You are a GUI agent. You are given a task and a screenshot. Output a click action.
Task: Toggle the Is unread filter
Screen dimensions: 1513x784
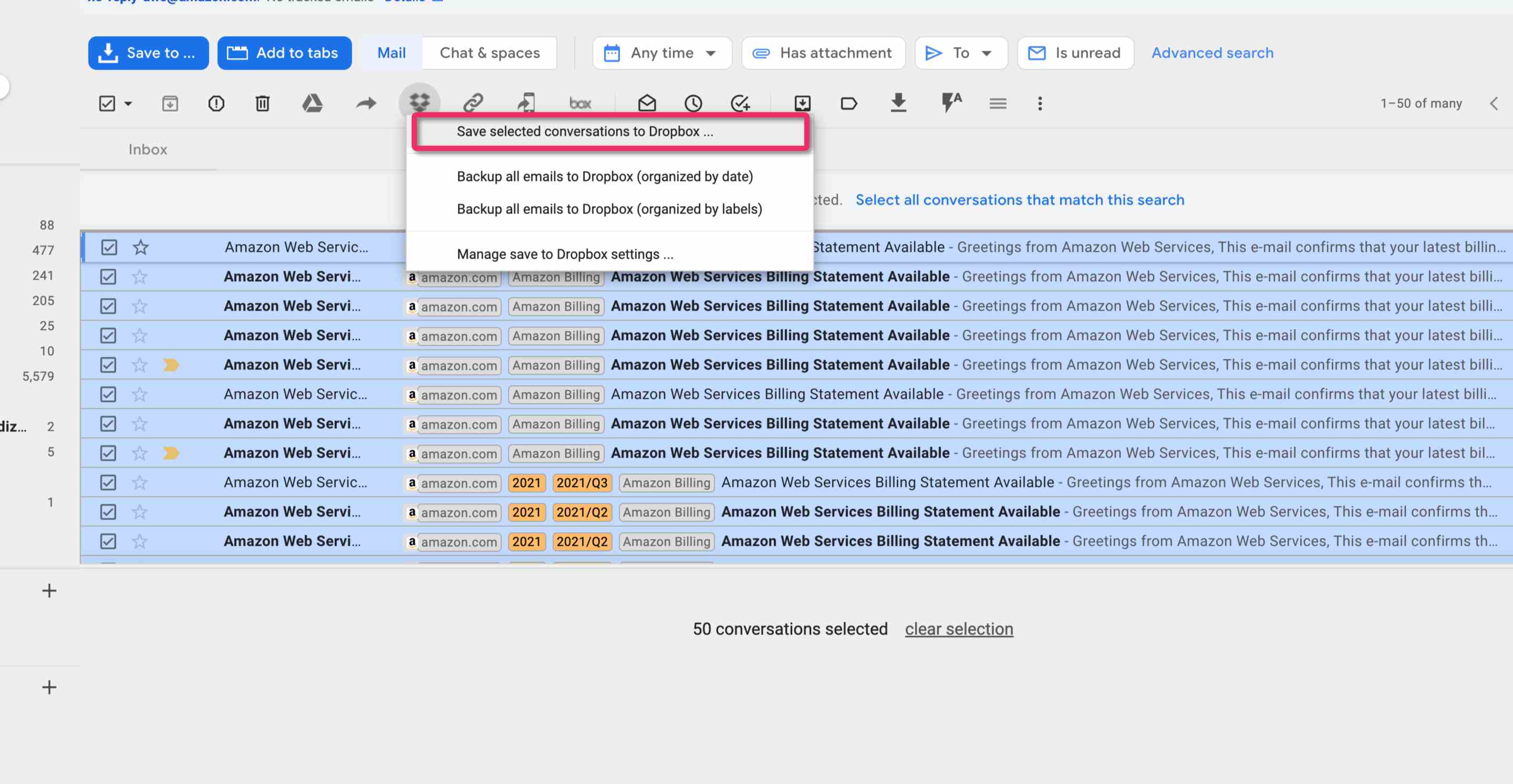[x=1075, y=53]
